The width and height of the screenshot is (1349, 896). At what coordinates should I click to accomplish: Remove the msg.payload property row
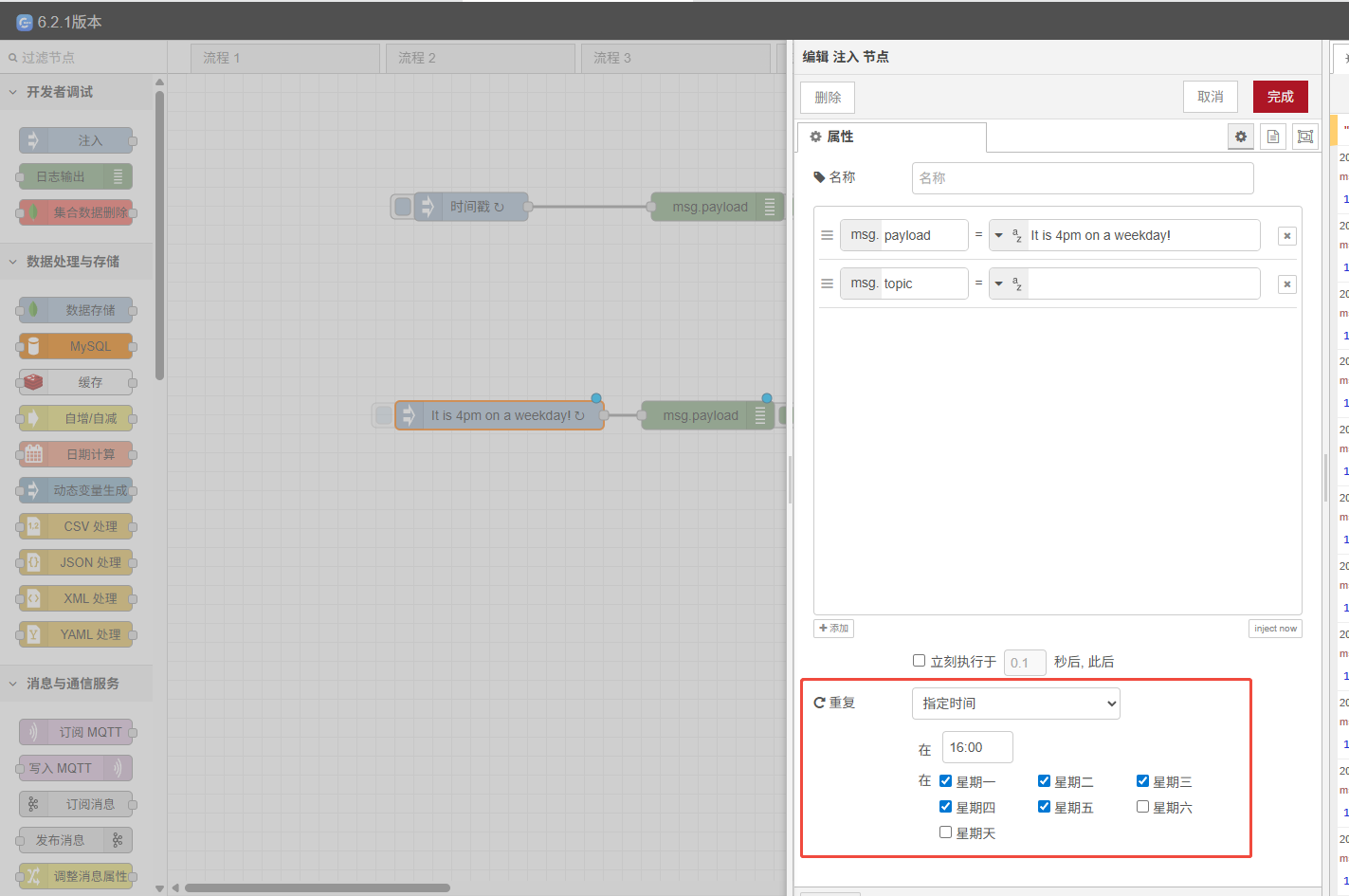(x=1286, y=236)
